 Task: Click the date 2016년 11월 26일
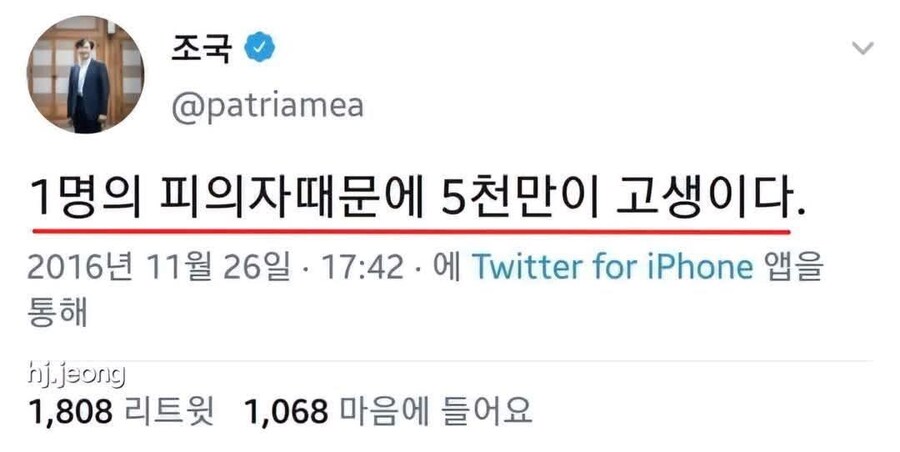pos(158,268)
